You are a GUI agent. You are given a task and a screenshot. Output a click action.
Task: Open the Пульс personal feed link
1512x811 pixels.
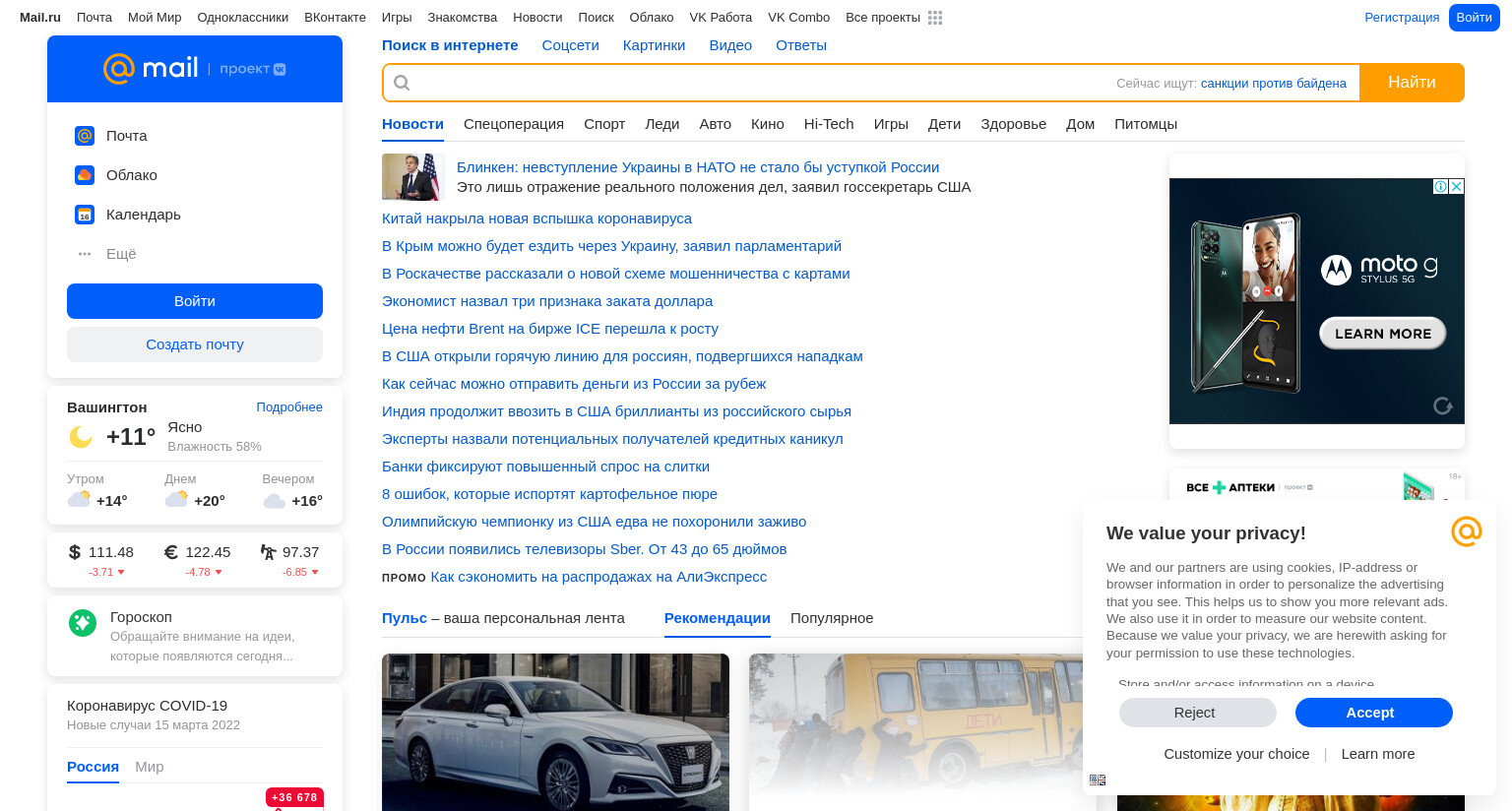[x=405, y=618]
